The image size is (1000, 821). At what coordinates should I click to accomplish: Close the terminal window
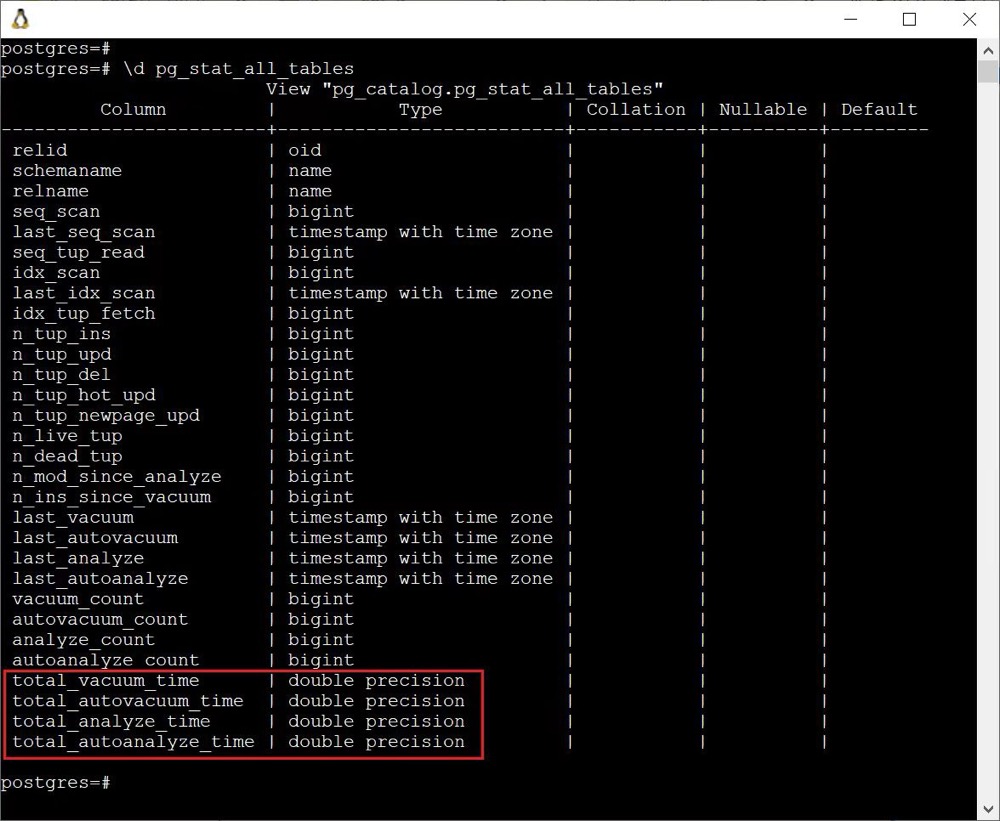pyautogui.click(x=969, y=19)
